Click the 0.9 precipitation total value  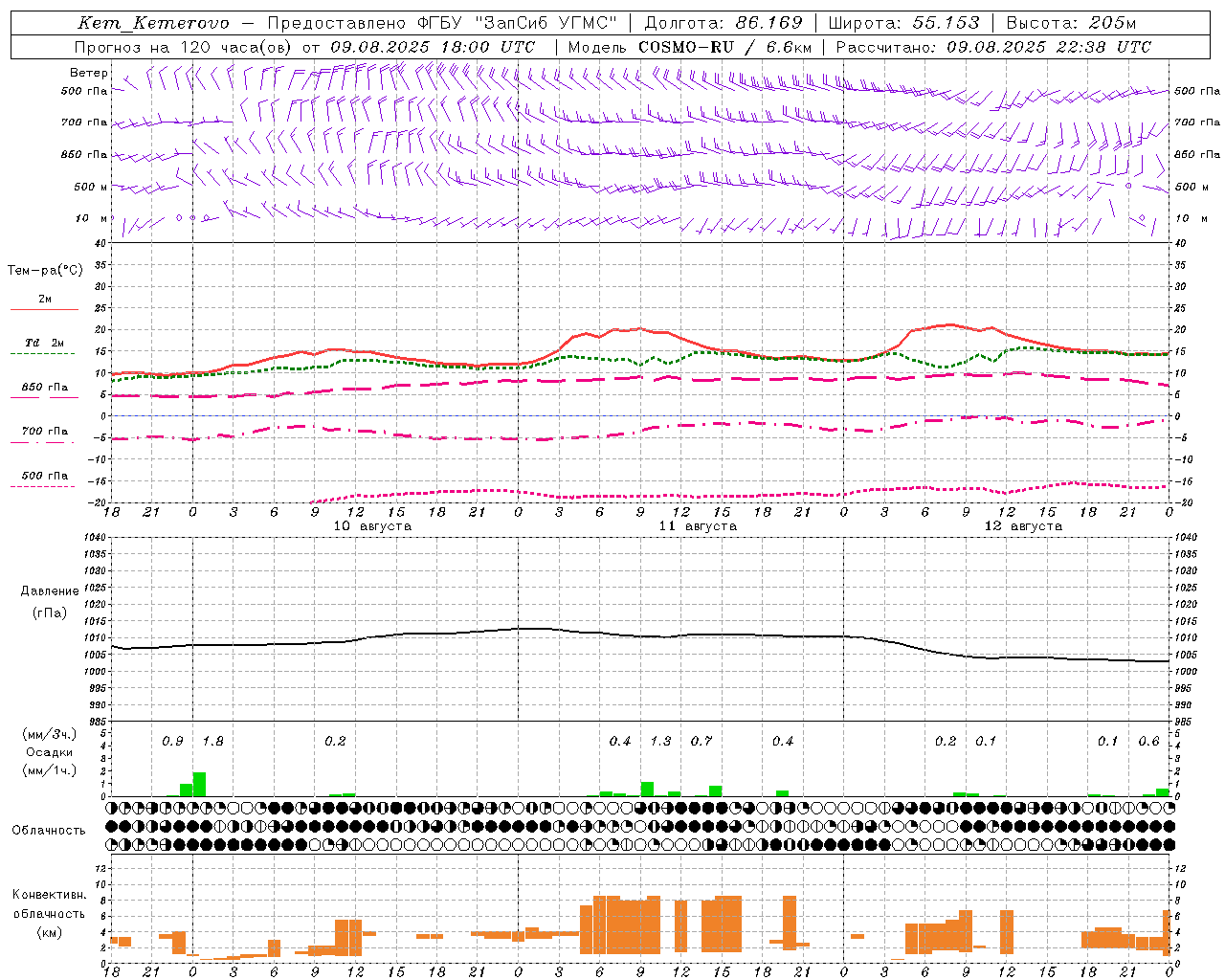(x=172, y=742)
